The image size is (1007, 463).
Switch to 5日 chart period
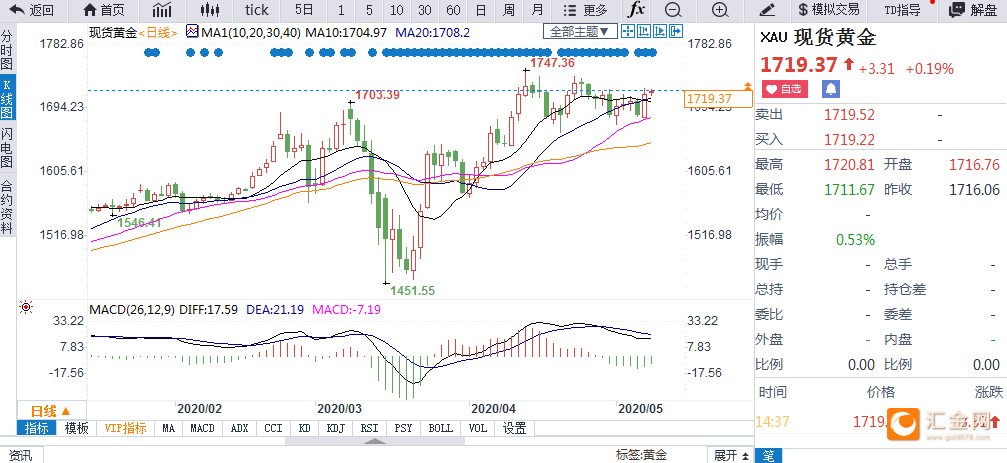click(304, 10)
